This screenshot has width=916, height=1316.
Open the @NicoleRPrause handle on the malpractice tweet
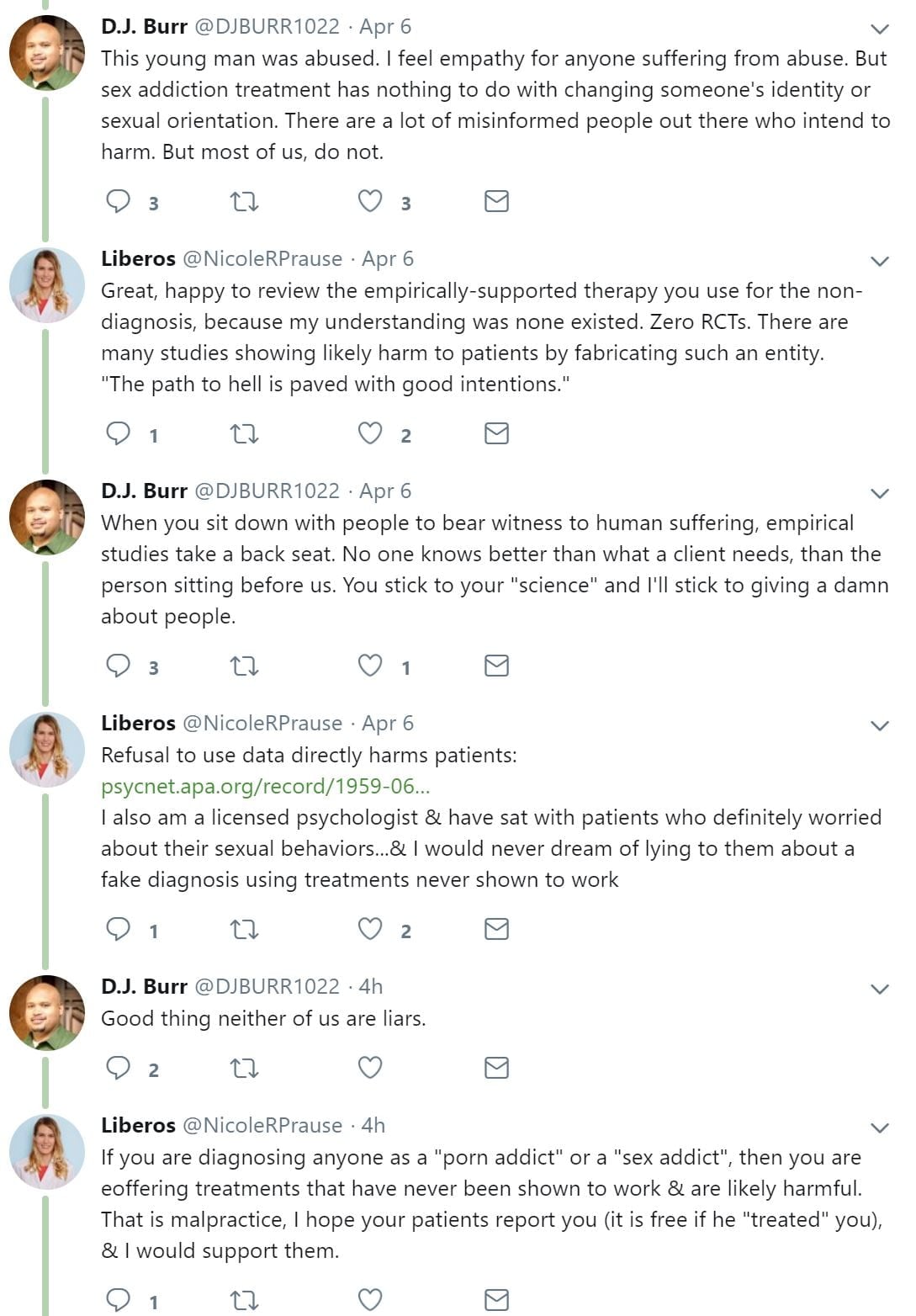[262, 1126]
